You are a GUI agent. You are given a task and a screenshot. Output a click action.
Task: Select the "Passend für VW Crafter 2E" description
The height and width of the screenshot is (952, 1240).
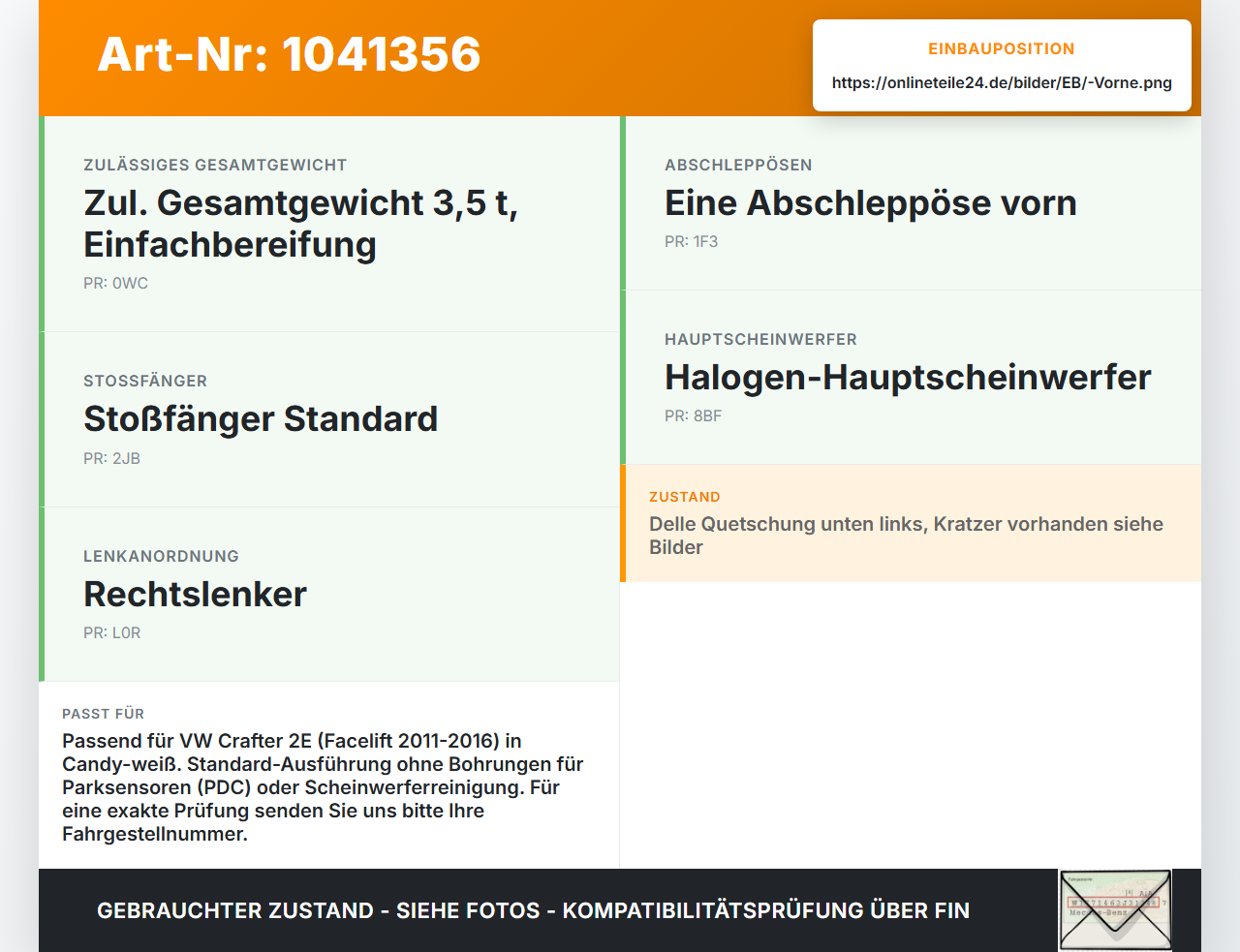click(324, 787)
